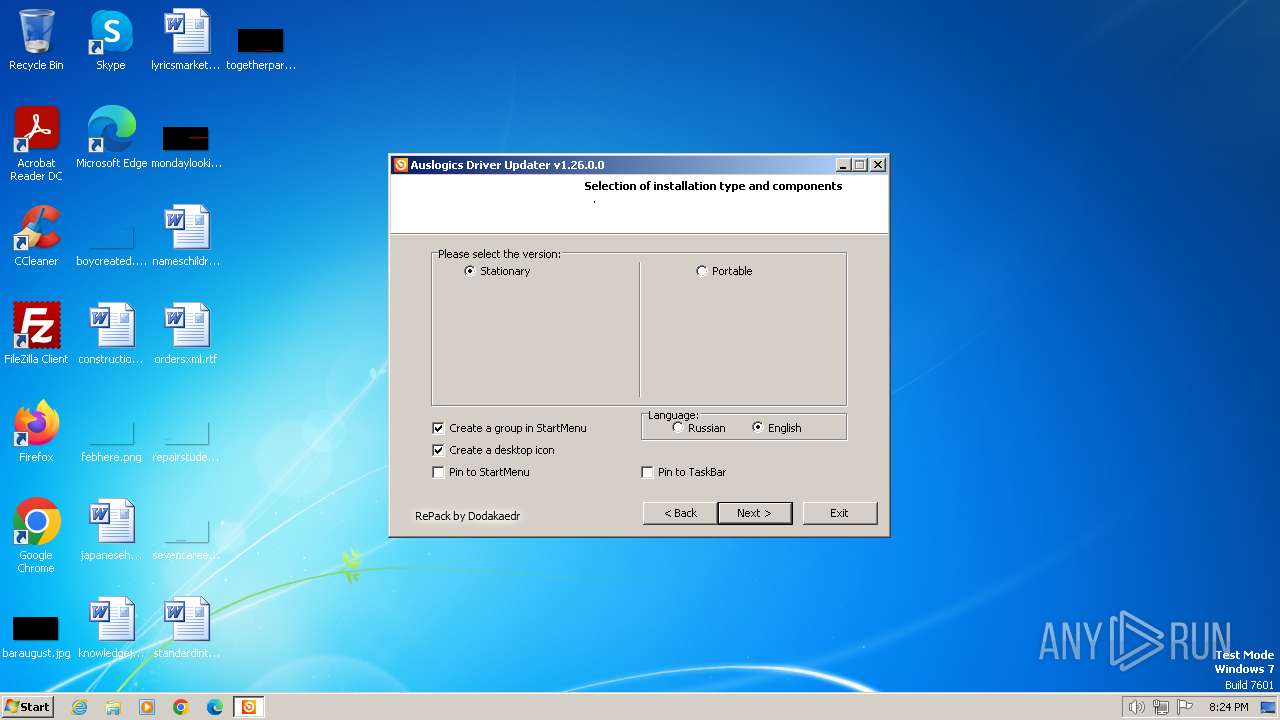This screenshot has height=720, width=1280.
Task: Launch CCleaner desktop shortcut
Action: tap(36, 236)
